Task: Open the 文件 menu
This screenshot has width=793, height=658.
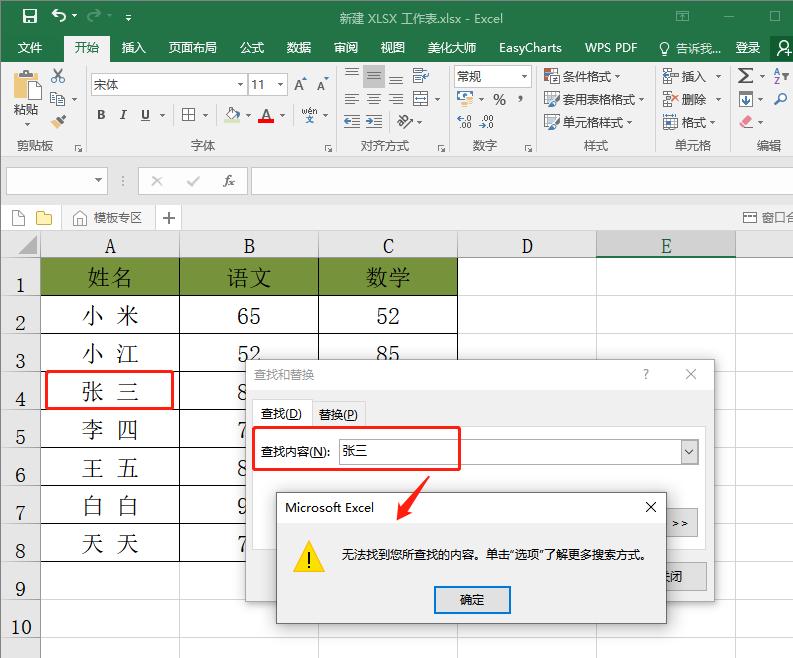Action: tap(30, 48)
